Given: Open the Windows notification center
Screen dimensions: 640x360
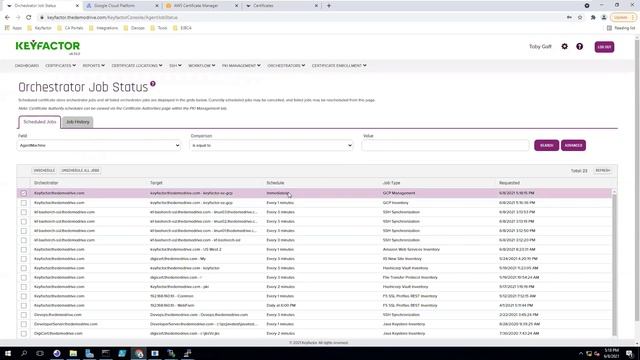Looking at the screenshot, I should (x=630, y=353).
